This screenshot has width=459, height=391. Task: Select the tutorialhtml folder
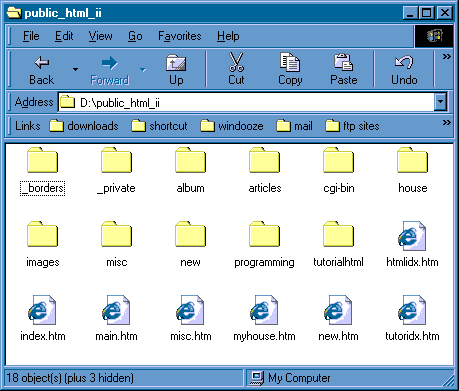tap(339, 245)
